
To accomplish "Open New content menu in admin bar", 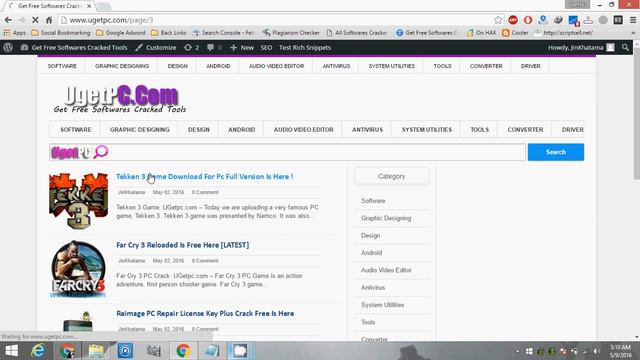I will tap(242, 48).
